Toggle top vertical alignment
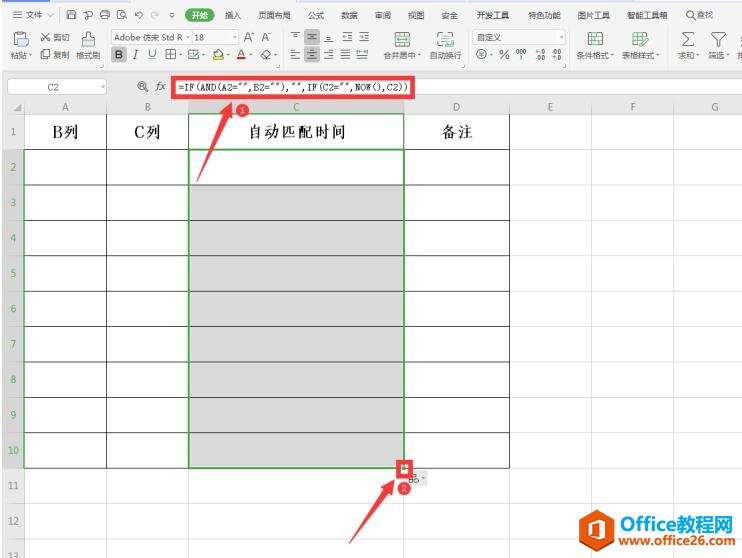The height and width of the screenshot is (558, 742). tap(295, 37)
